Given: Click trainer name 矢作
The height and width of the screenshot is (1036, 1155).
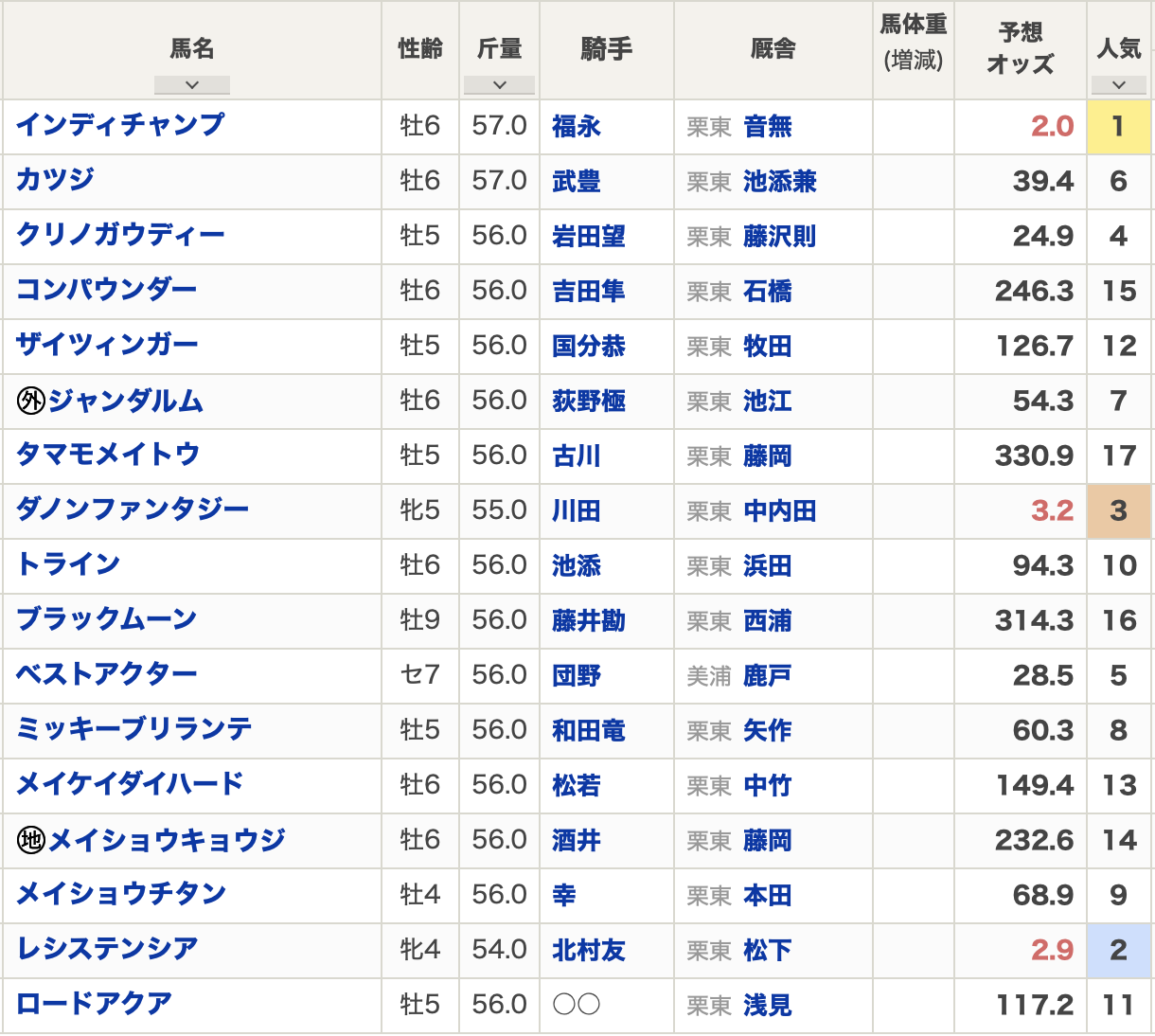Looking at the screenshot, I should coord(767,730).
